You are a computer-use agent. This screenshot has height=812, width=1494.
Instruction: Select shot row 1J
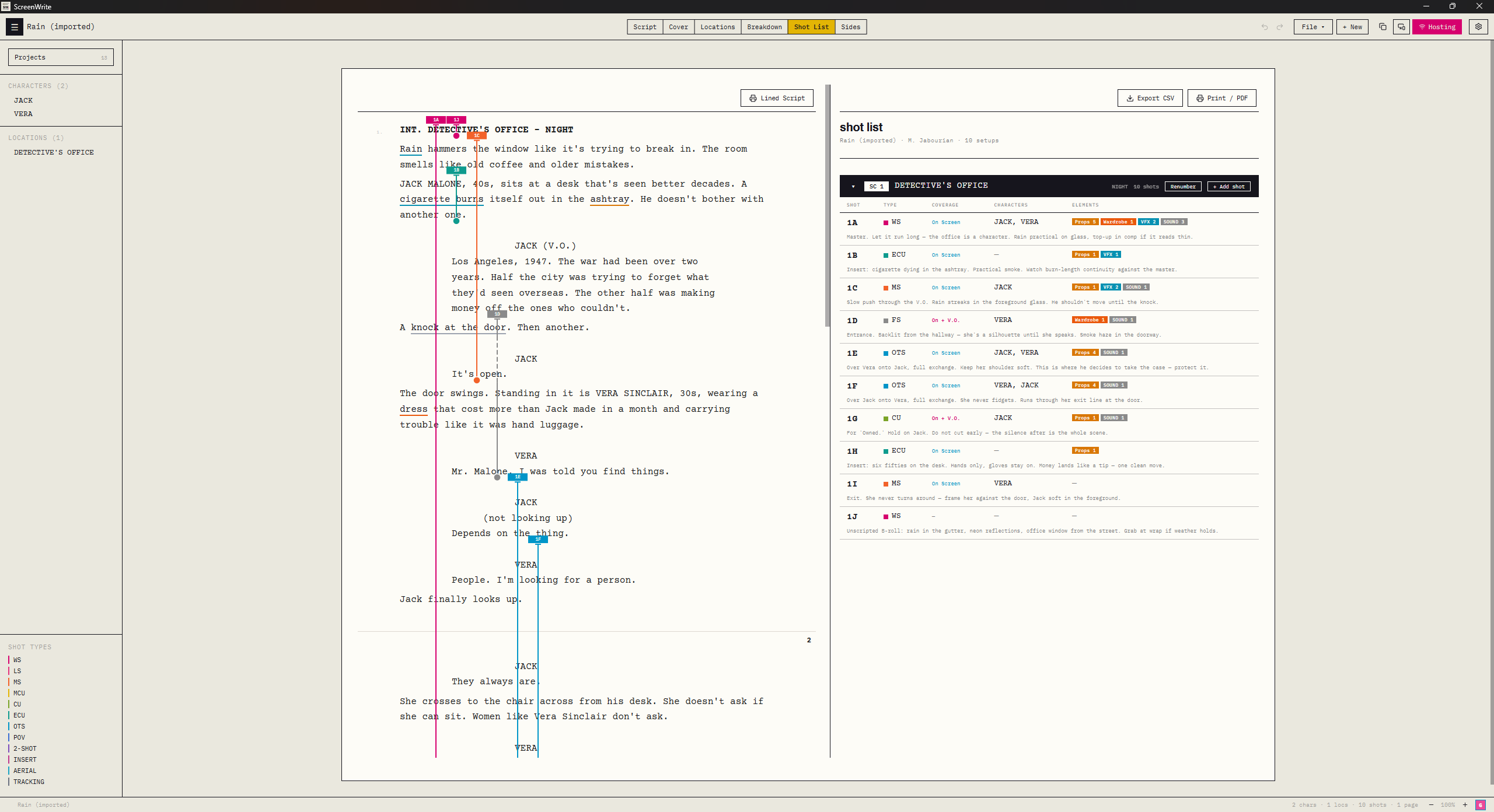point(1049,523)
